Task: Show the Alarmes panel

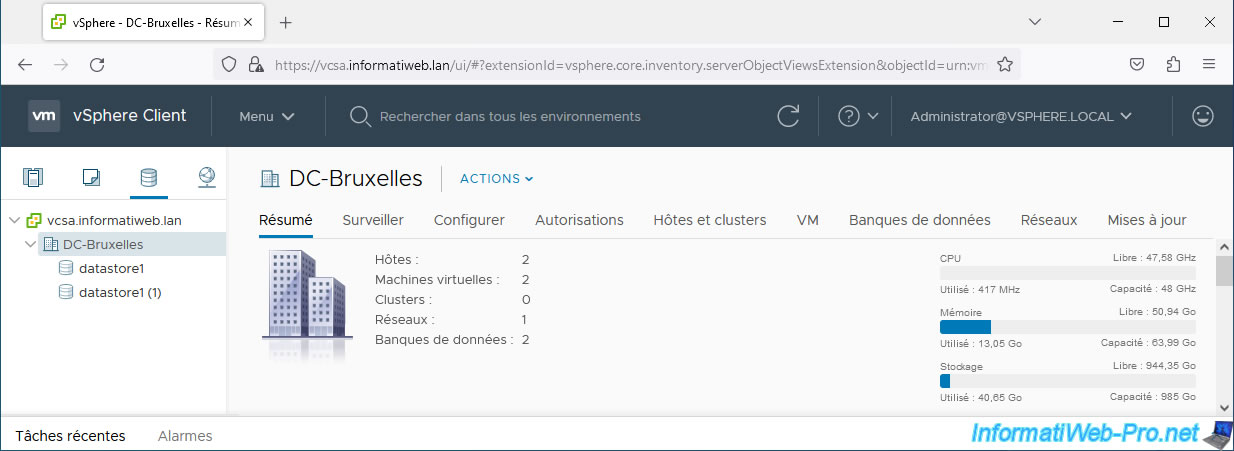Action: (185, 436)
